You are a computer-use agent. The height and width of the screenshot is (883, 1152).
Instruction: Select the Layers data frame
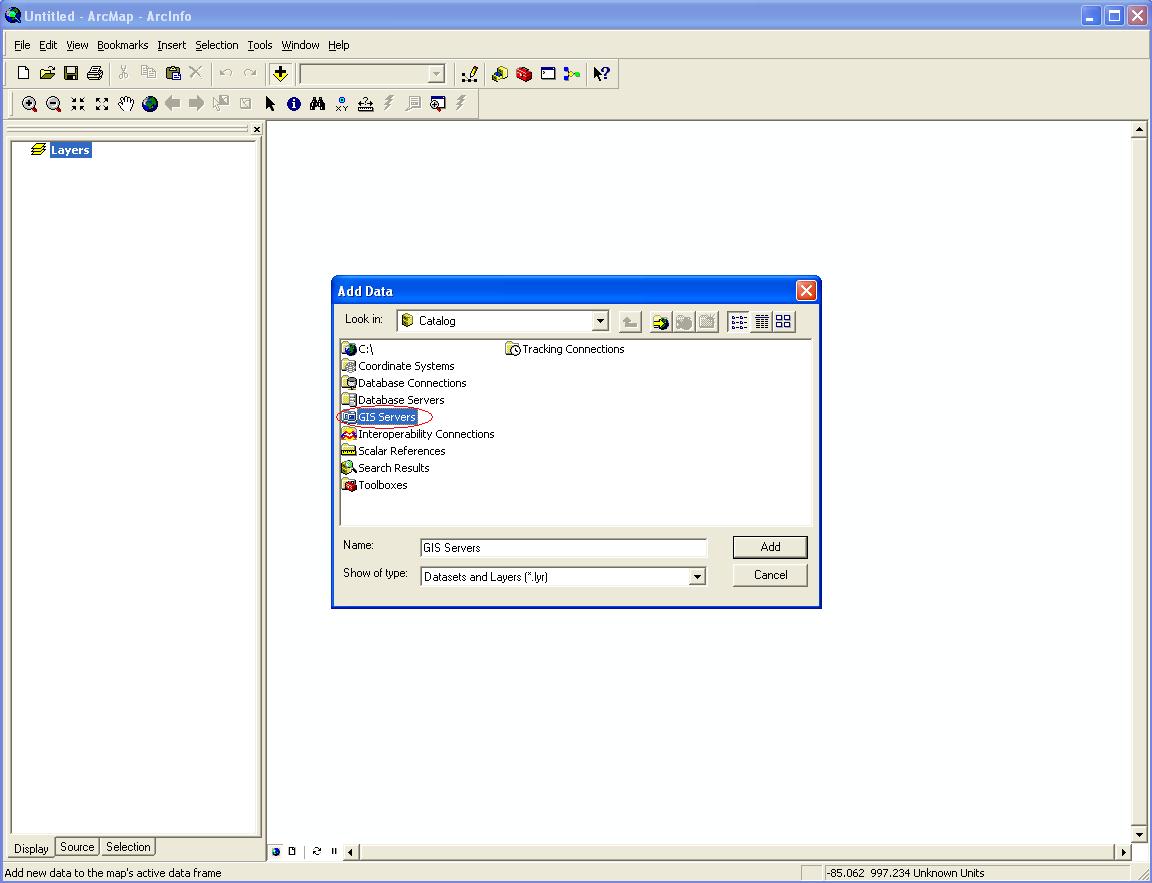(71, 150)
